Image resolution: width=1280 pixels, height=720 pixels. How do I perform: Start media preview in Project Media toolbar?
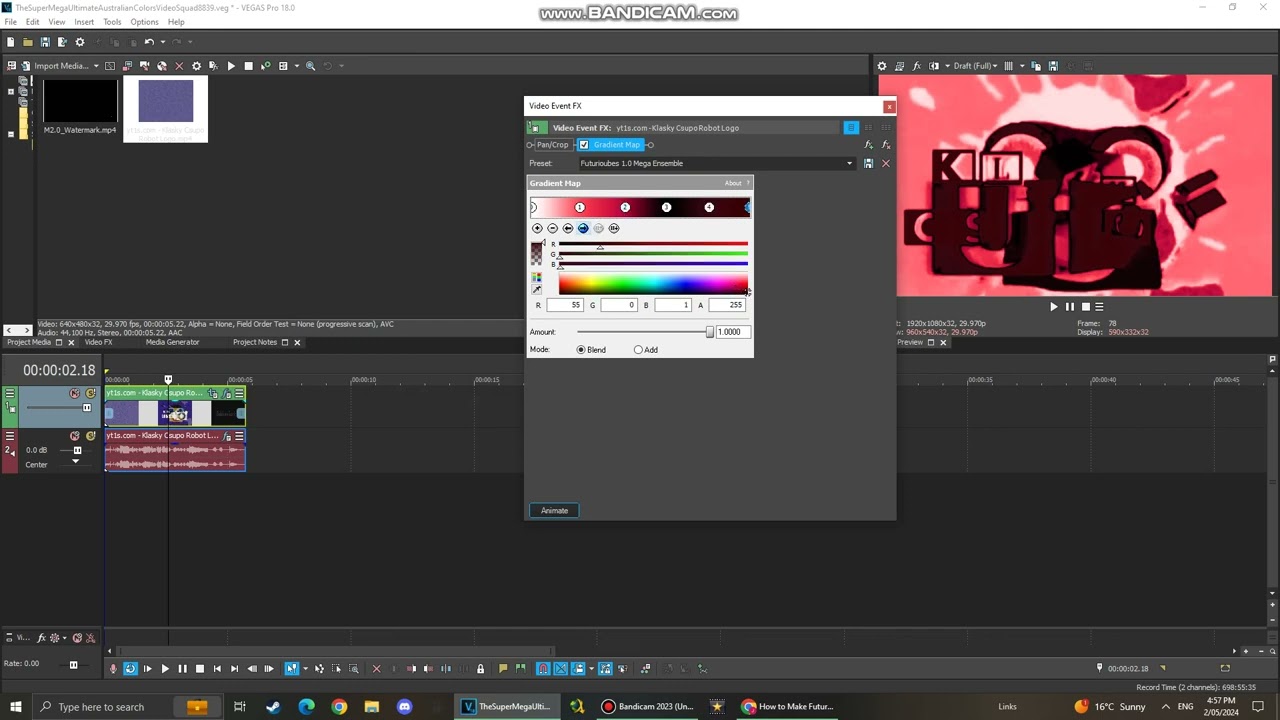coord(231,66)
